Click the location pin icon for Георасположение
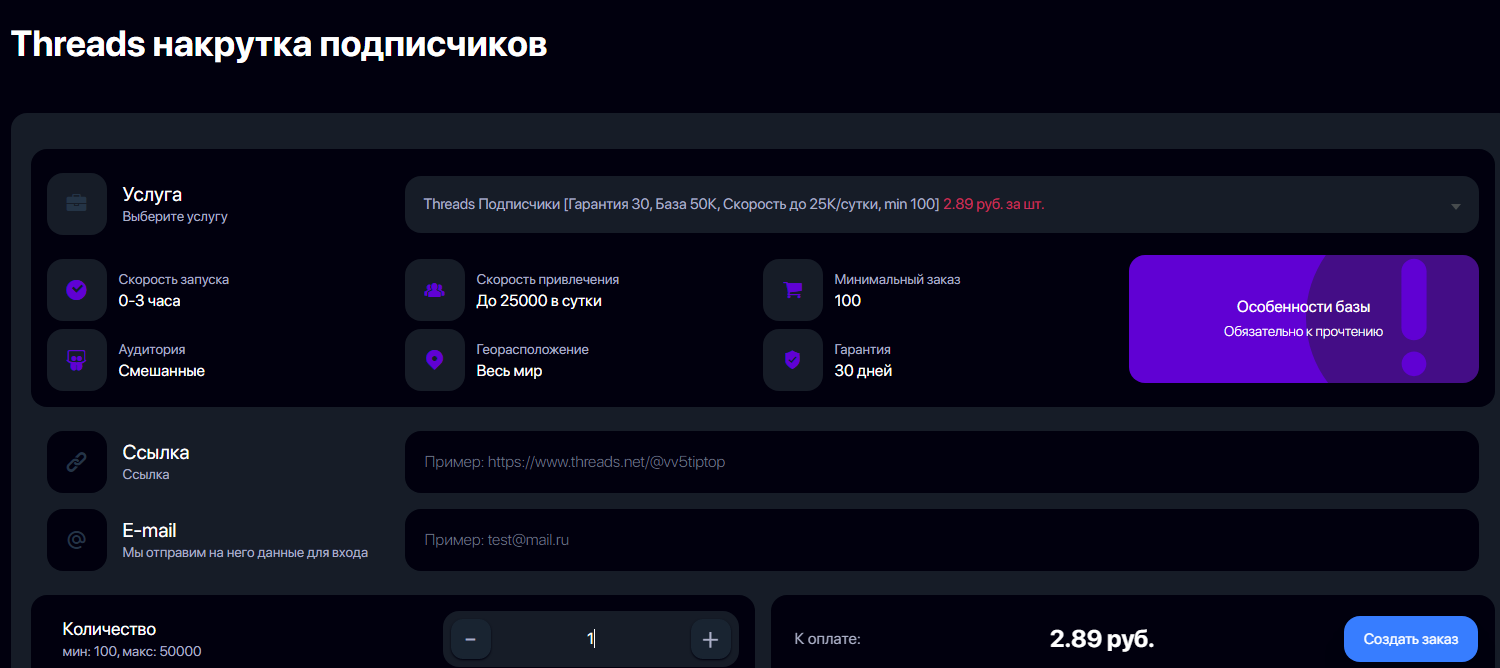1500x668 pixels. [434, 360]
